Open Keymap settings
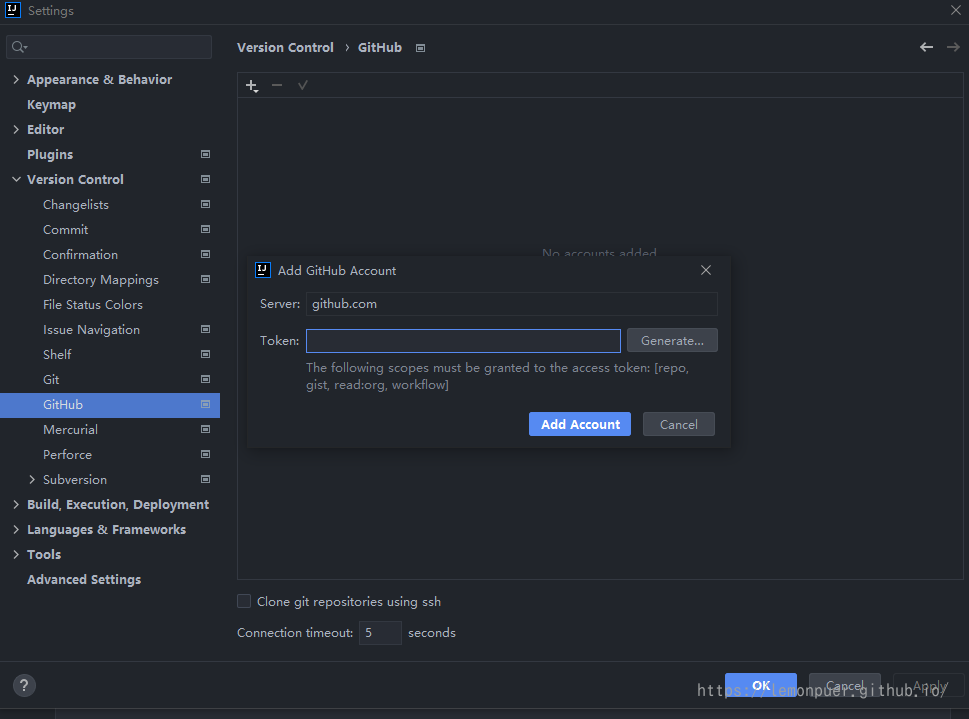Image resolution: width=969 pixels, height=719 pixels. click(51, 104)
